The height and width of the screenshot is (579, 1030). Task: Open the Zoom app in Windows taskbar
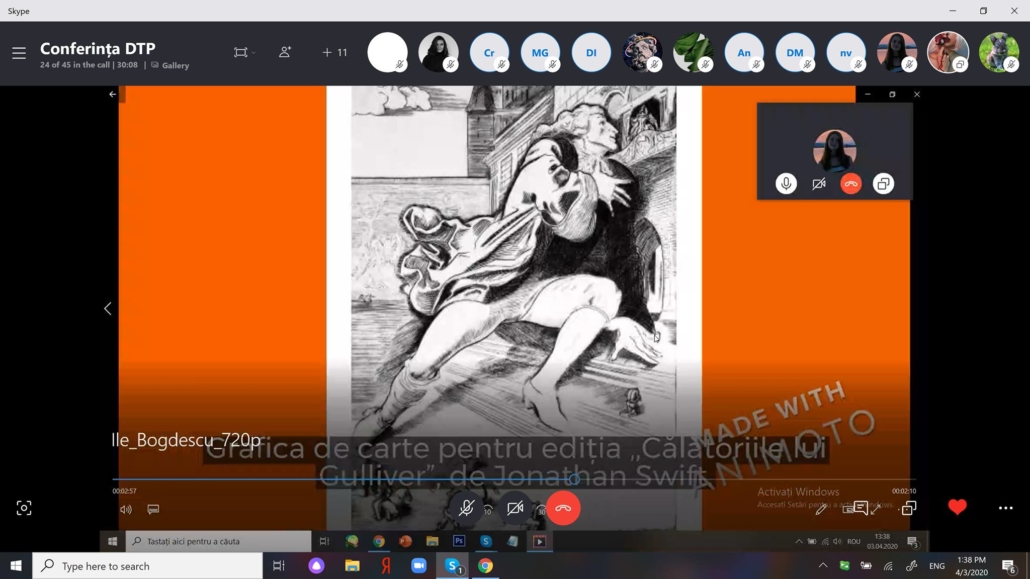pyautogui.click(x=419, y=566)
